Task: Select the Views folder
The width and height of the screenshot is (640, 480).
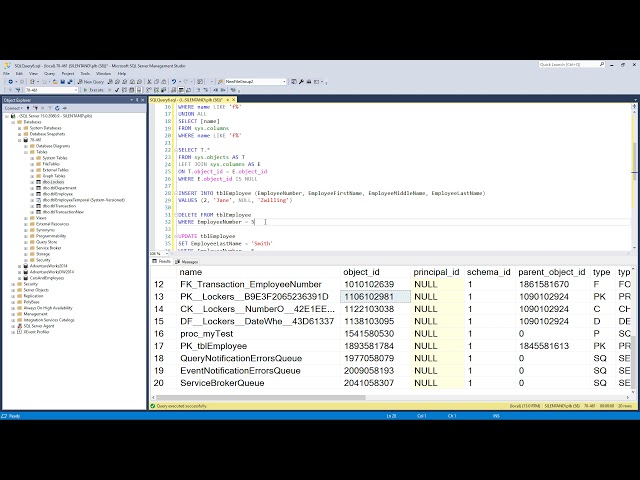Action: pos(41,218)
